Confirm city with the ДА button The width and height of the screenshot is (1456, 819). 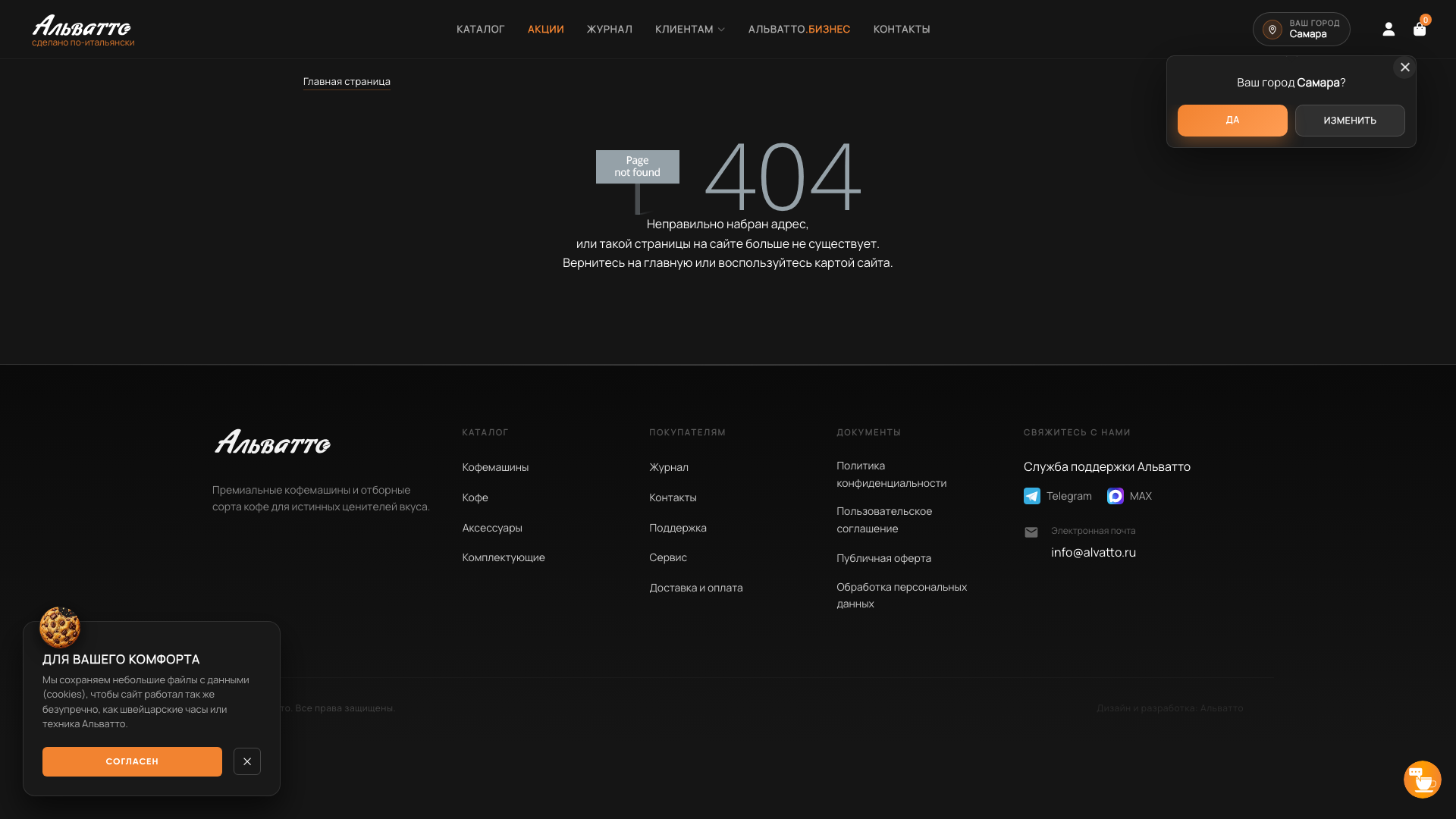[x=1232, y=121]
